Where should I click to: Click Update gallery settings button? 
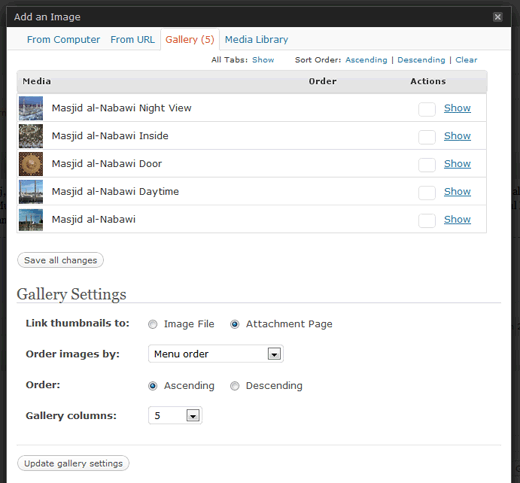(x=73, y=463)
